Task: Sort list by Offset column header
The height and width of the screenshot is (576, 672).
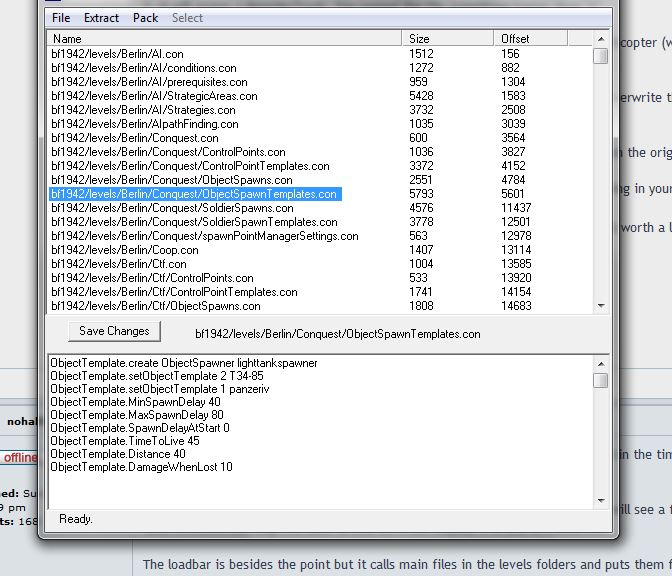Action: coord(531,39)
